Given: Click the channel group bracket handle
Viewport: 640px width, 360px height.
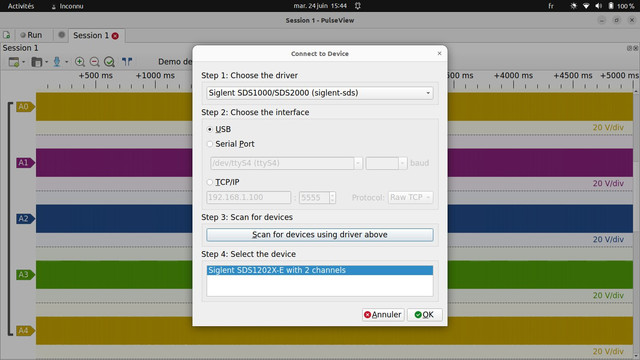Looking at the screenshot, I should pyautogui.click(x=10, y=219).
